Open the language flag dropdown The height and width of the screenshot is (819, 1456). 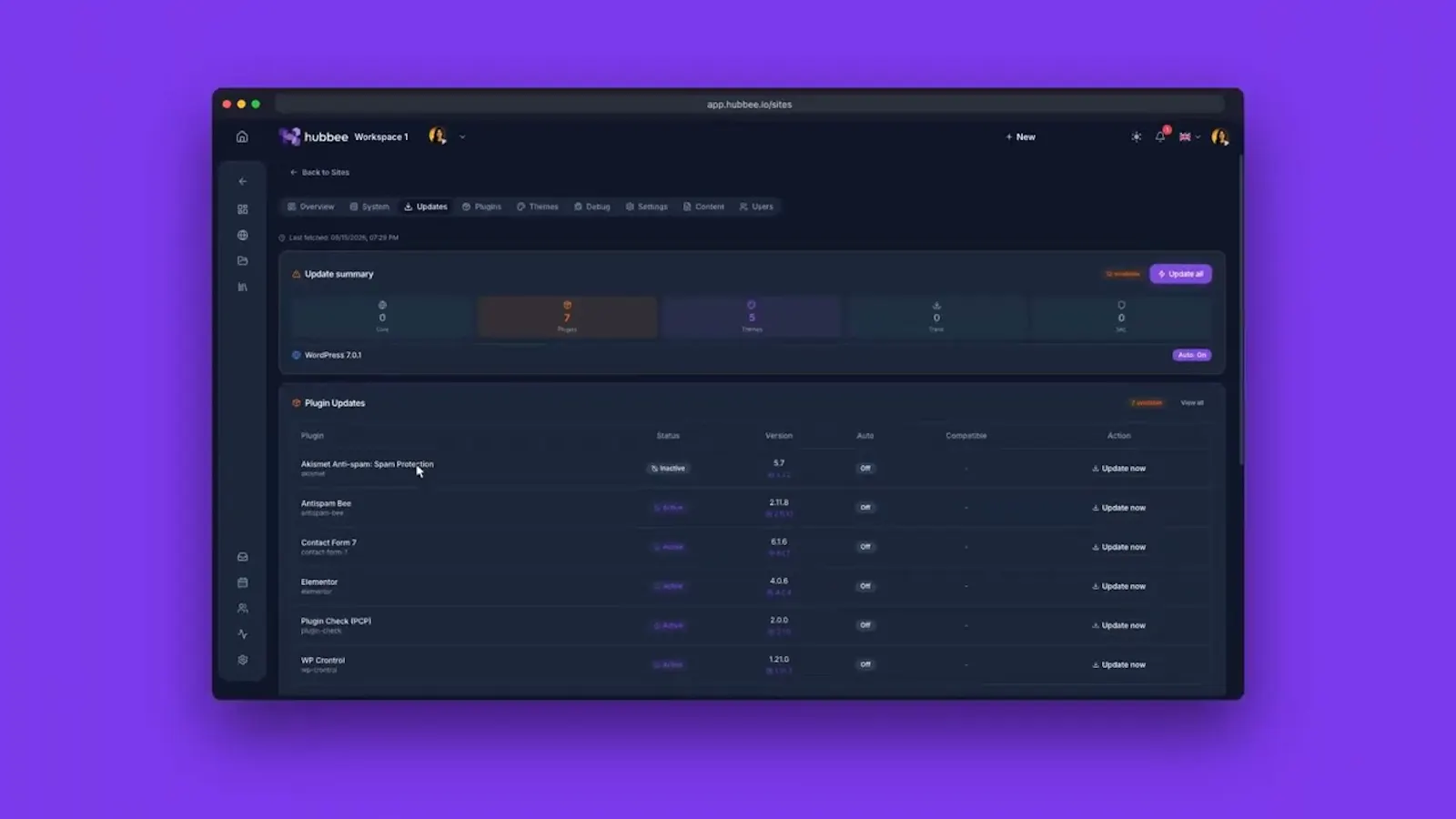pos(1189,136)
